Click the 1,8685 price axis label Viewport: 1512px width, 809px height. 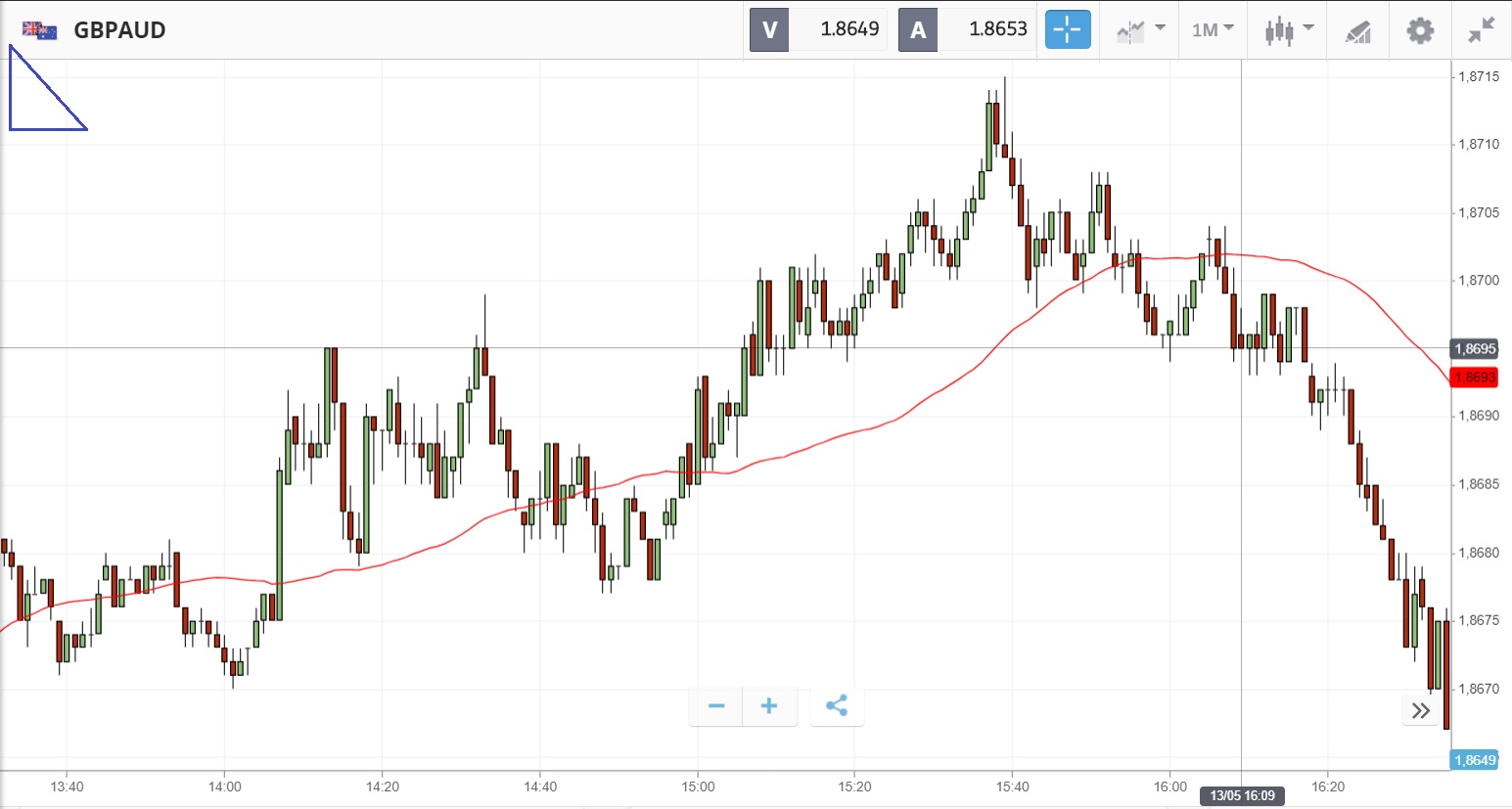[x=1479, y=484]
